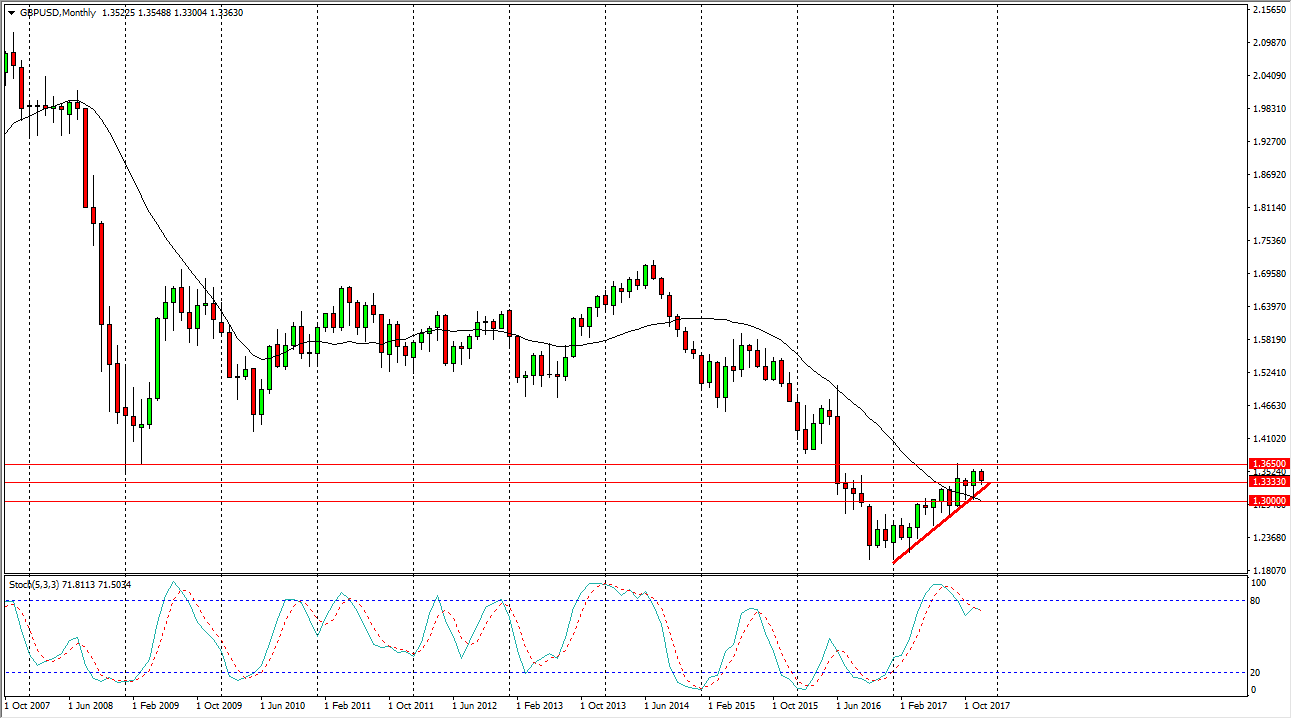1292x719 pixels.
Task: Click the 1 Oct 2007 date axis label
Action: coord(29,705)
